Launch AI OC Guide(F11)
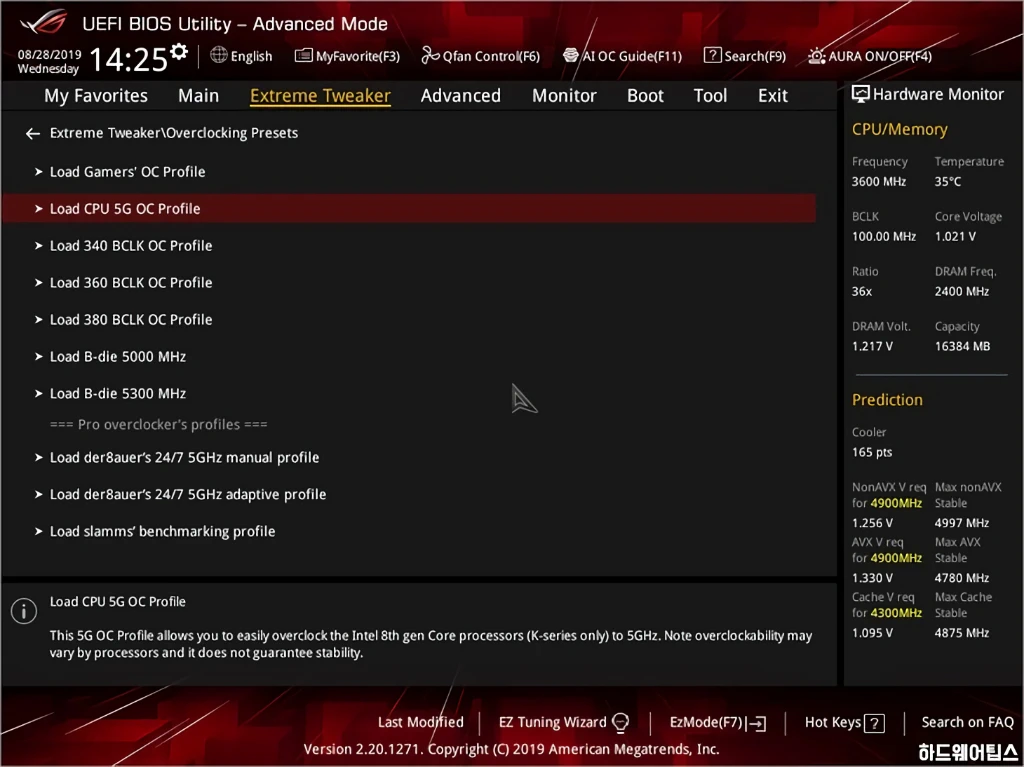This screenshot has width=1024, height=767. [x=622, y=56]
